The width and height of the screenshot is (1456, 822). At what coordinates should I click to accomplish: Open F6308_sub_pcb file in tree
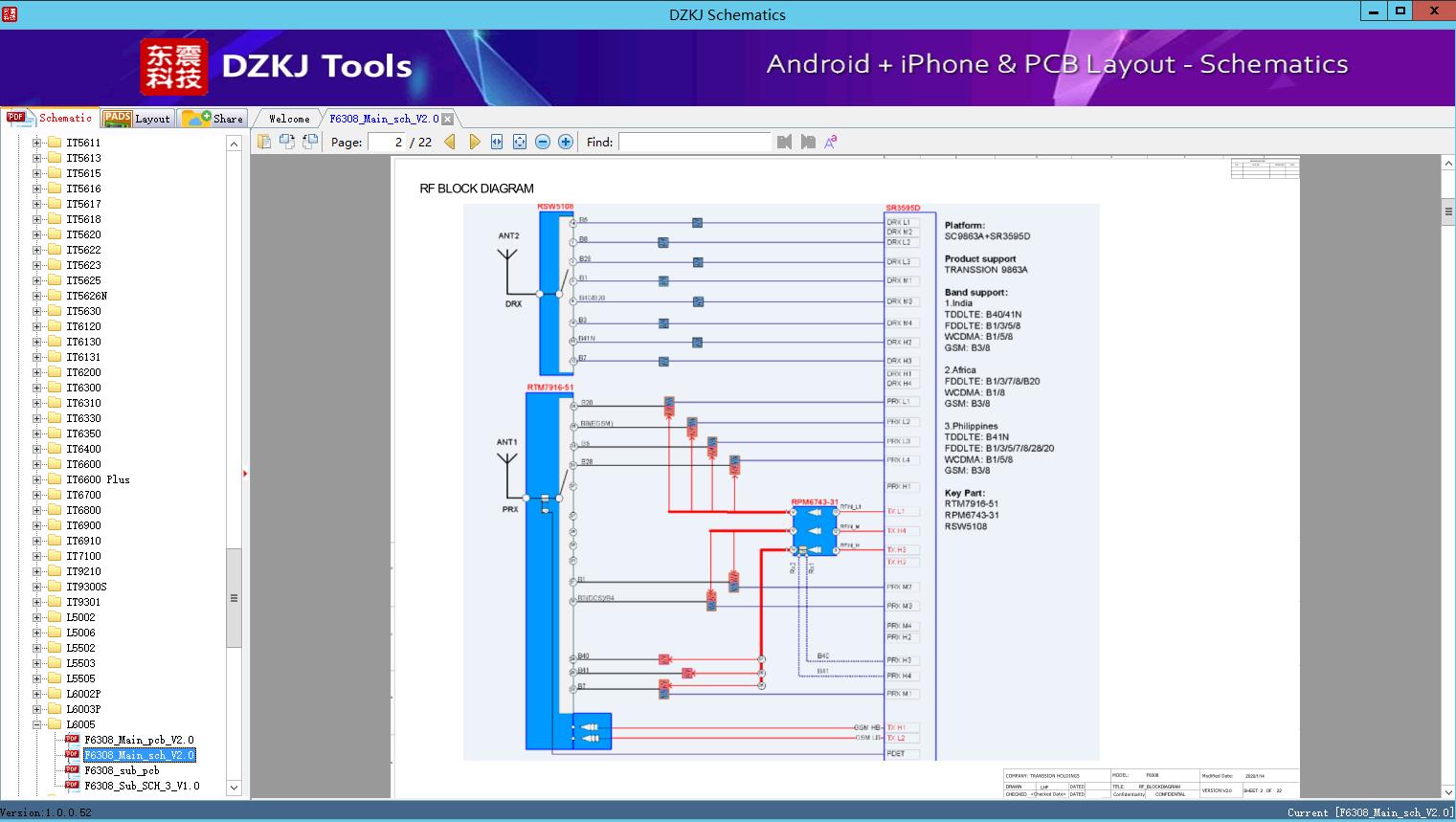(x=122, y=770)
